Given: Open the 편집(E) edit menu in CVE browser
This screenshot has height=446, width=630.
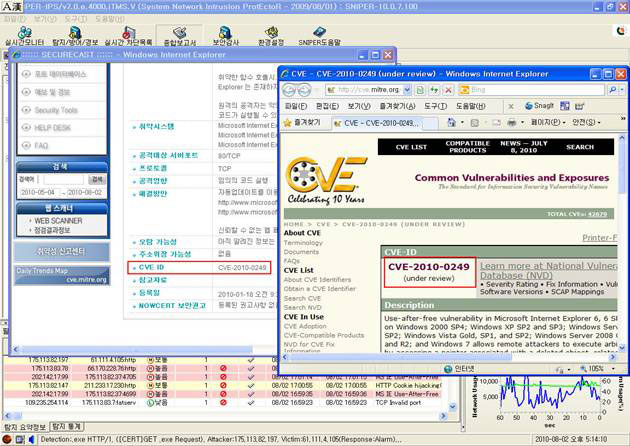Looking at the screenshot, I should click(327, 106).
